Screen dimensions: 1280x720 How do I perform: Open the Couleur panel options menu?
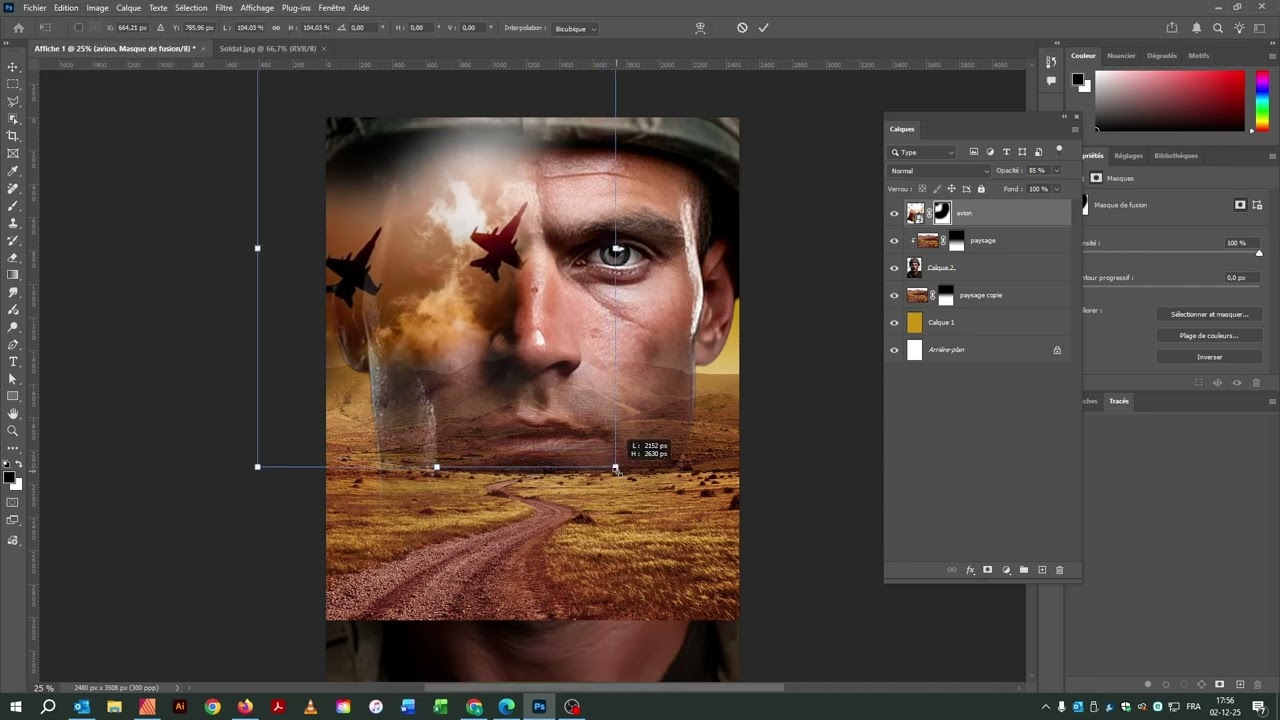tap(1272, 56)
